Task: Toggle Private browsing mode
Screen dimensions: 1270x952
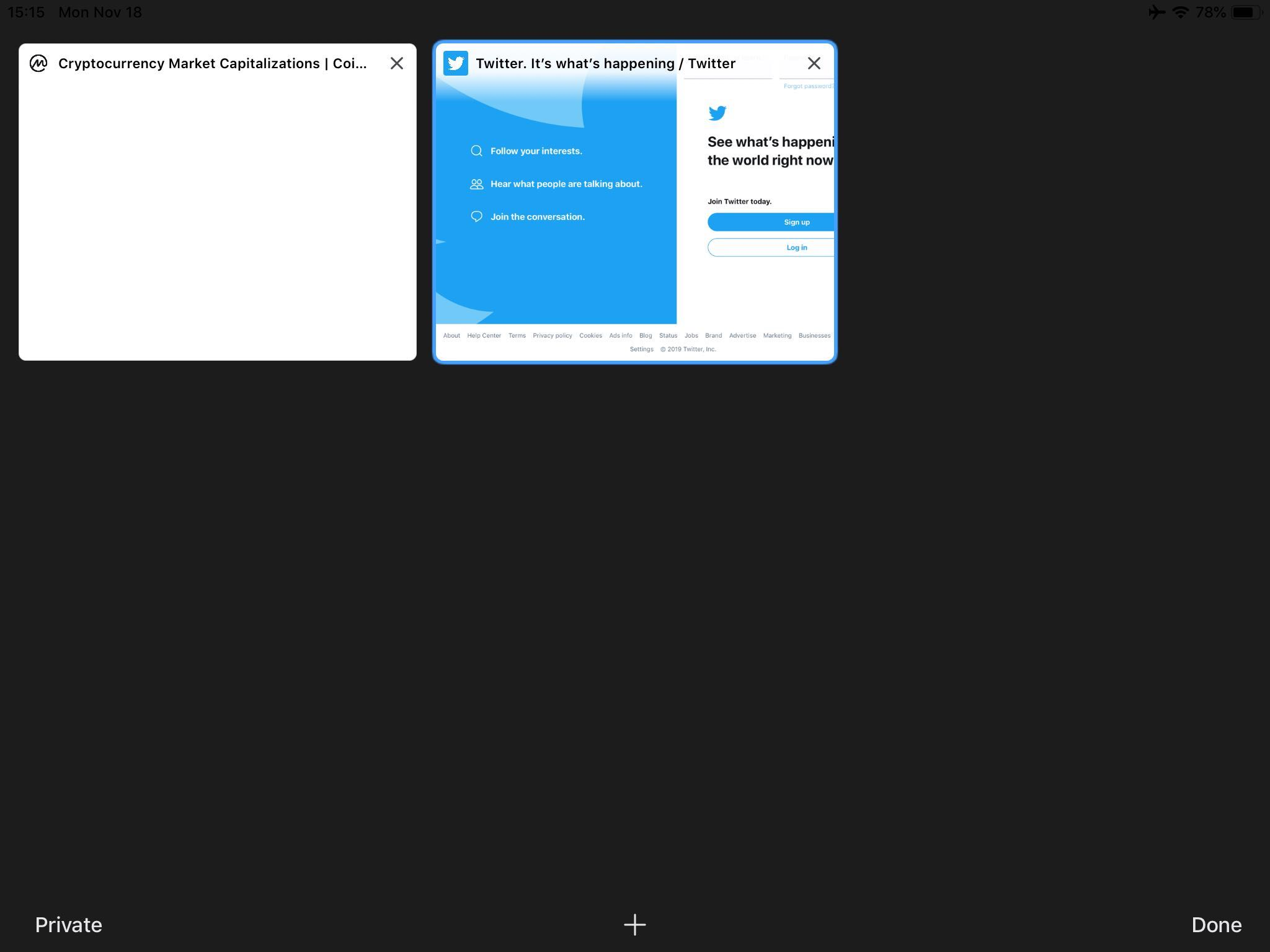Action: coord(68,924)
